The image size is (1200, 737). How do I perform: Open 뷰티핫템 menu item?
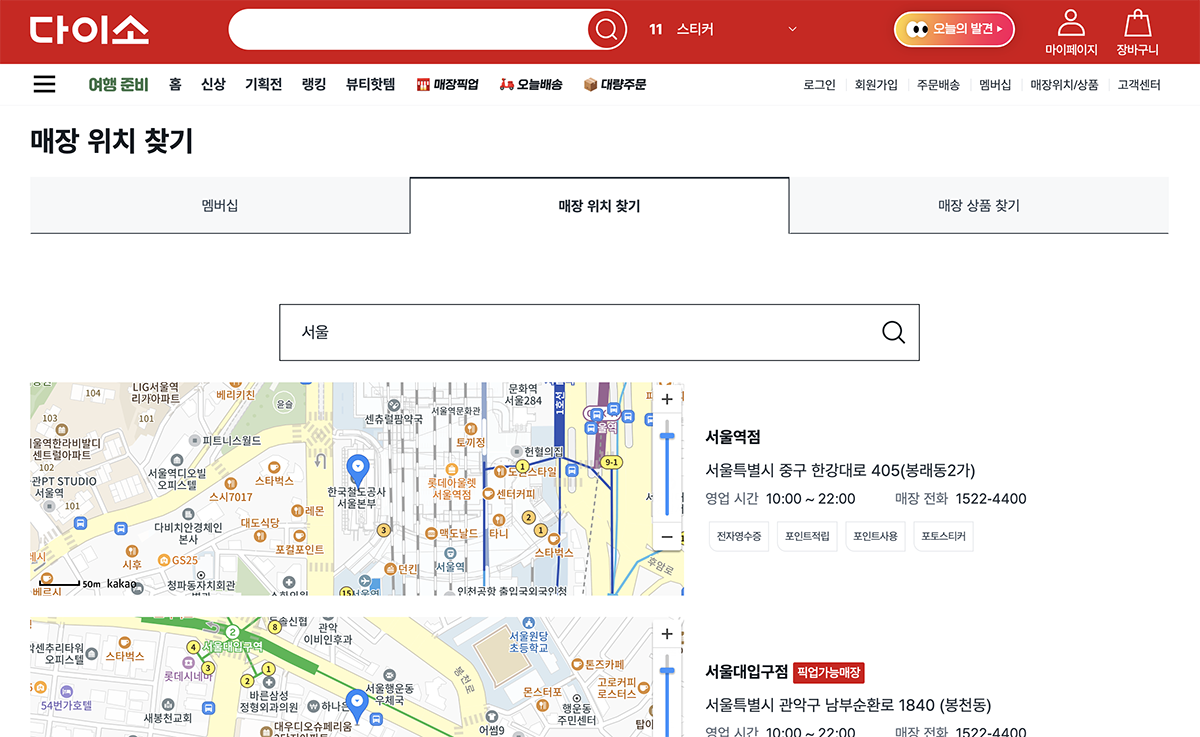pos(370,84)
